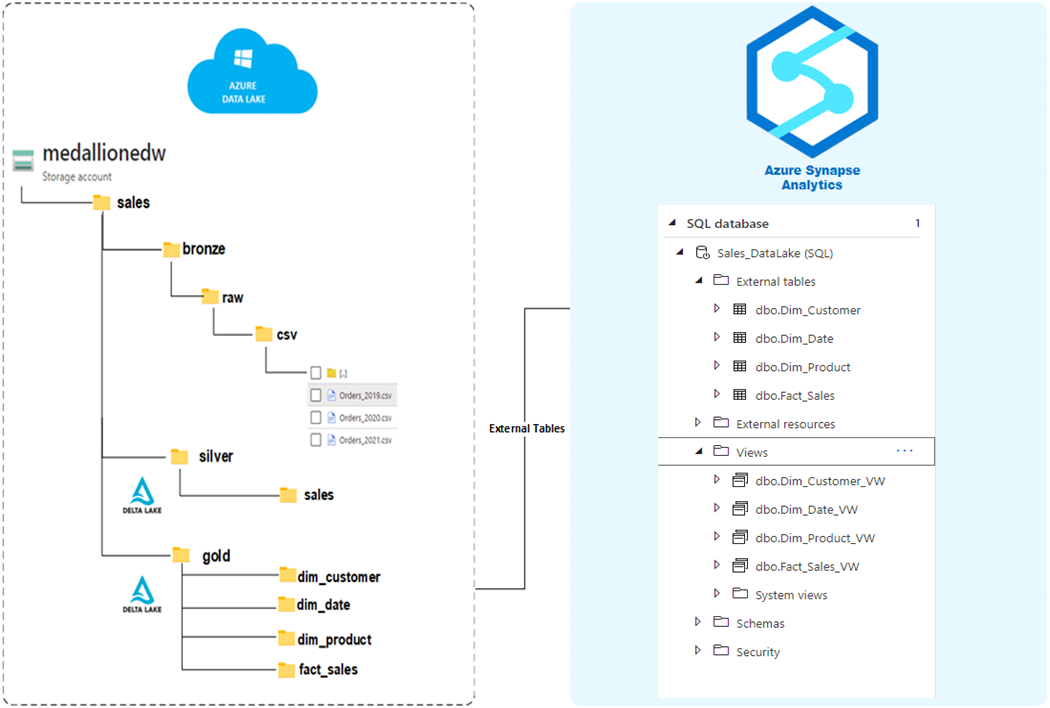
Task: Collapse the External tables folder
Action: pos(697,281)
